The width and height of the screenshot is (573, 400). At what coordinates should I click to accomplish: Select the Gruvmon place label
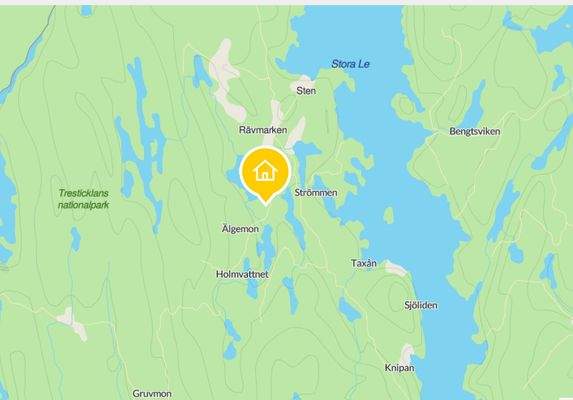pyautogui.click(x=152, y=394)
